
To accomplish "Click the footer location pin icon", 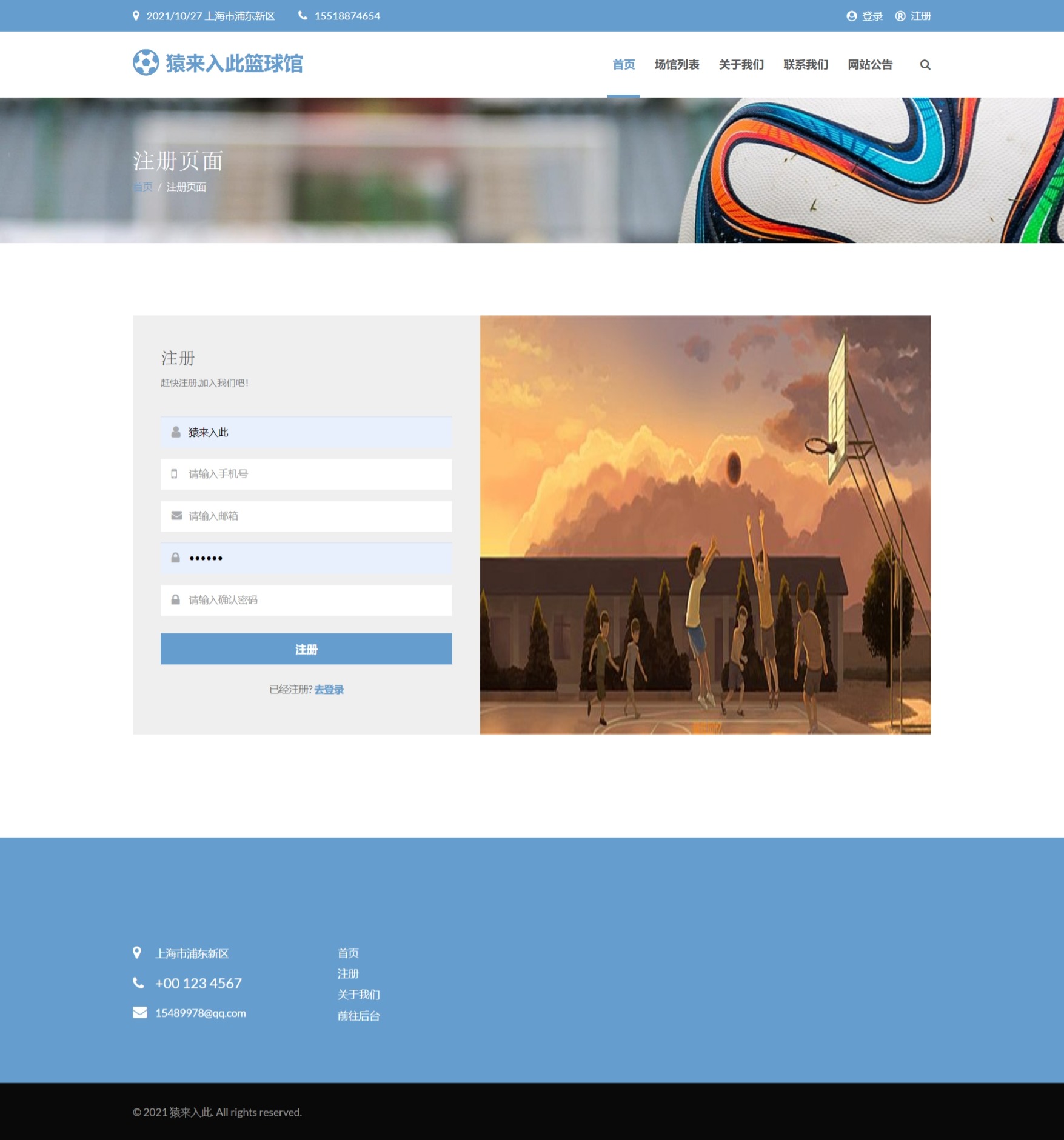I will [137, 953].
